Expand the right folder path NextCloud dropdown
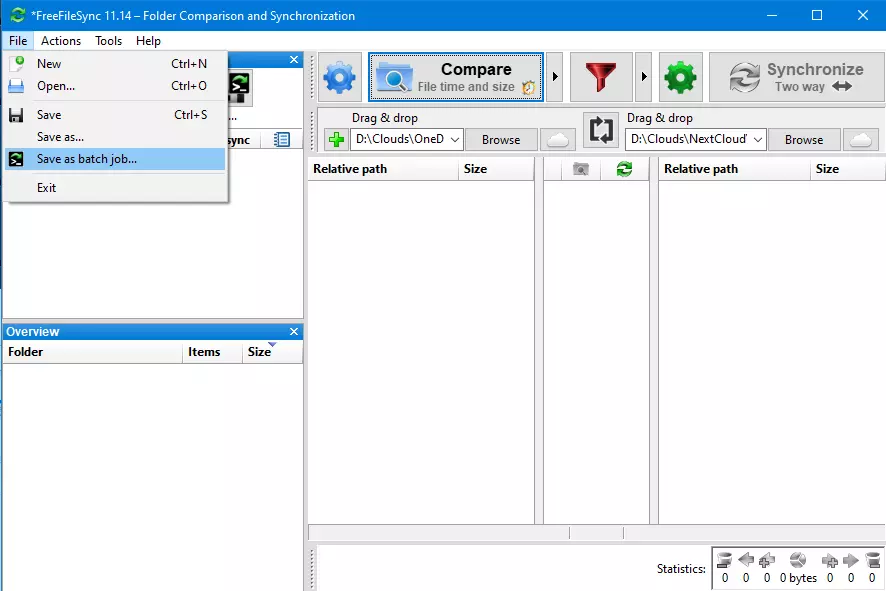 758,140
